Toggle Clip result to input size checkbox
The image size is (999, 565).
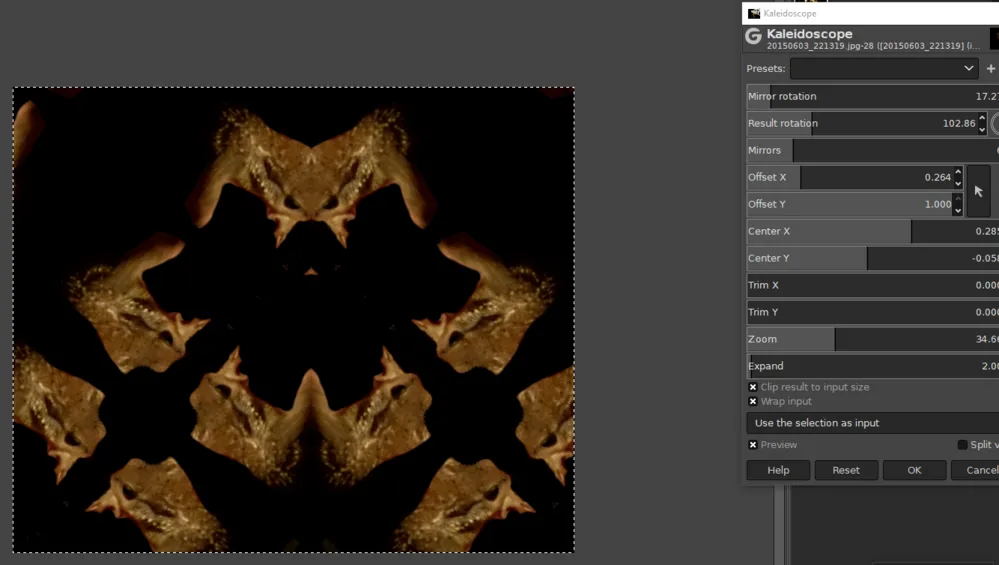[753, 387]
